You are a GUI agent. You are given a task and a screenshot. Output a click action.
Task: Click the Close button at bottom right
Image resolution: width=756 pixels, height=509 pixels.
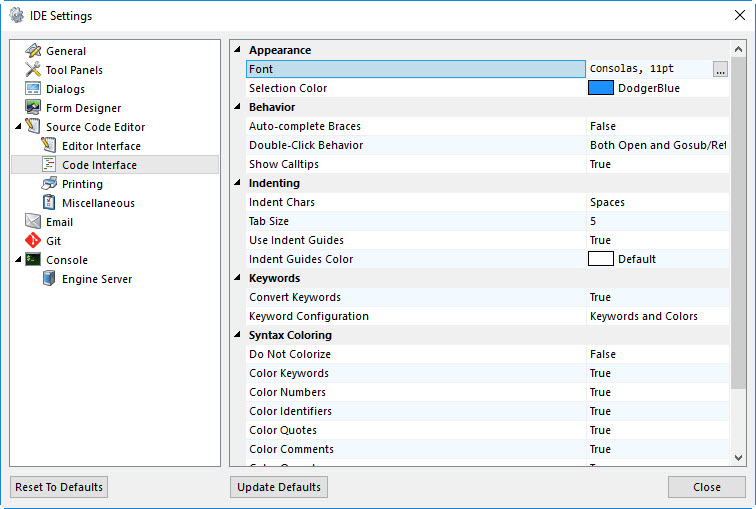[x=706, y=487]
